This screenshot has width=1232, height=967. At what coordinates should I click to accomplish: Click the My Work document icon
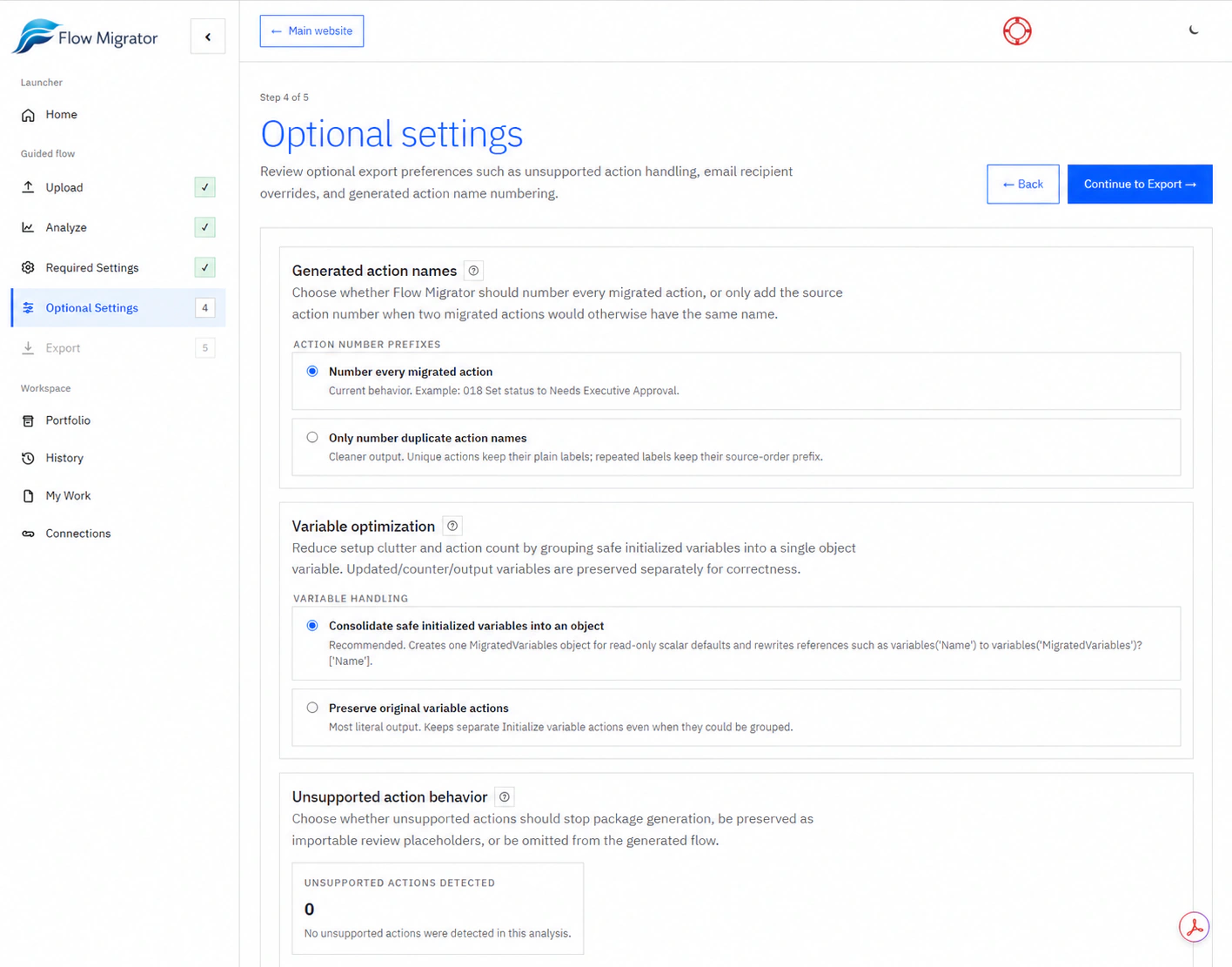(x=28, y=495)
